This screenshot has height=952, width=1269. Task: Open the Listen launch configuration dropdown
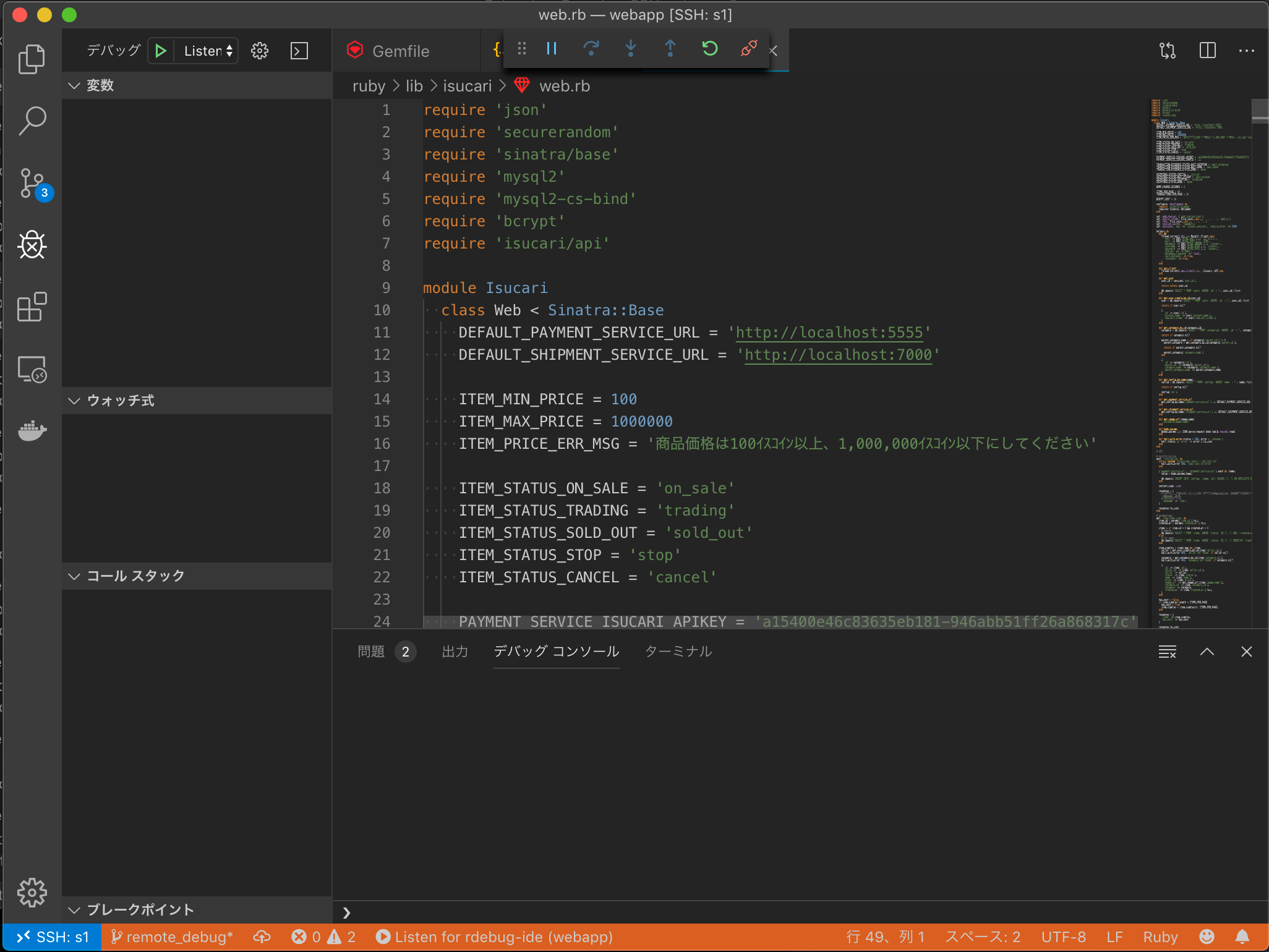(x=208, y=51)
